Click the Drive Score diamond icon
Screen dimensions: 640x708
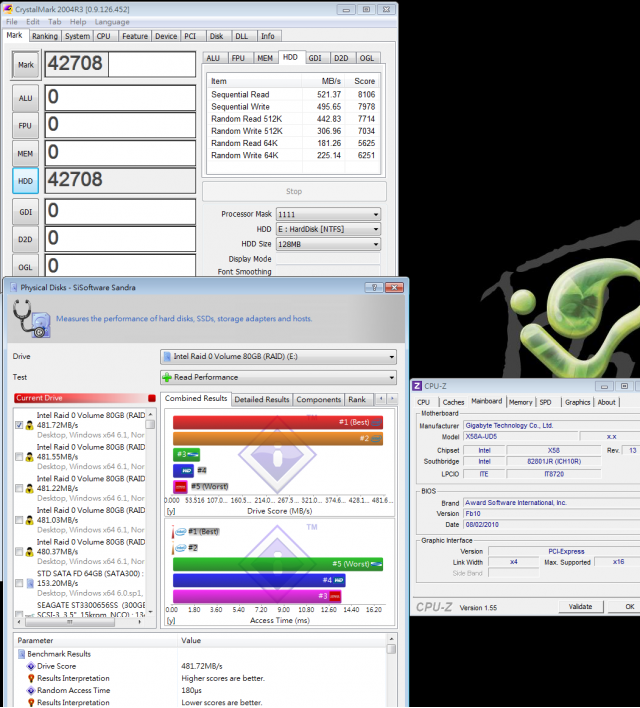coord(31,666)
